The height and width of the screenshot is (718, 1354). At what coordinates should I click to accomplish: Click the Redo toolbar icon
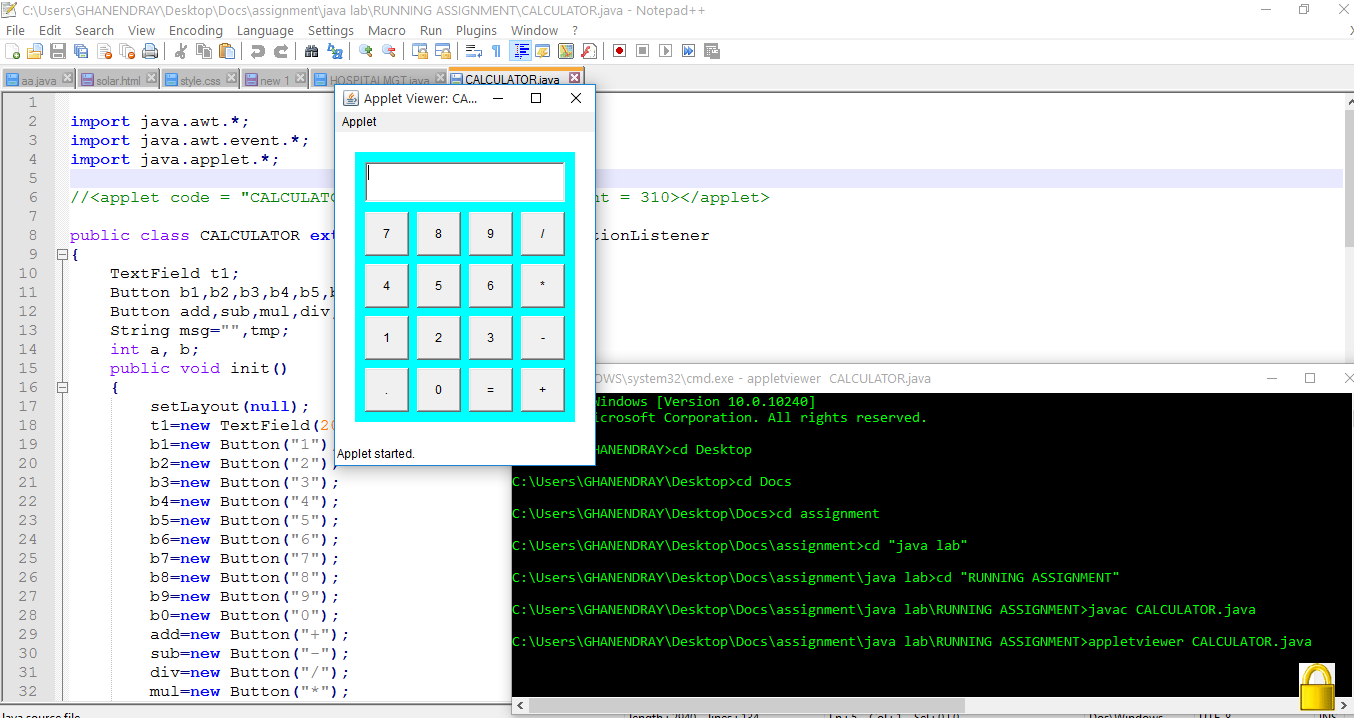coord(281,51)
